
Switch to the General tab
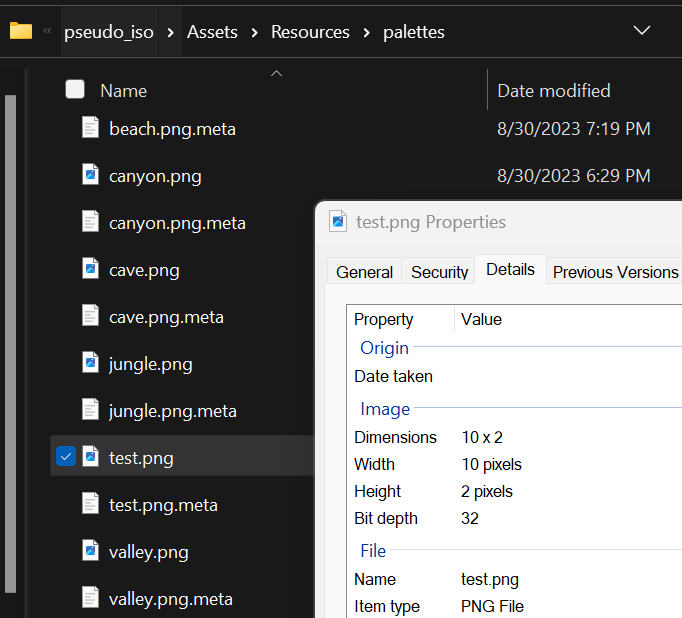coord(364,272)
